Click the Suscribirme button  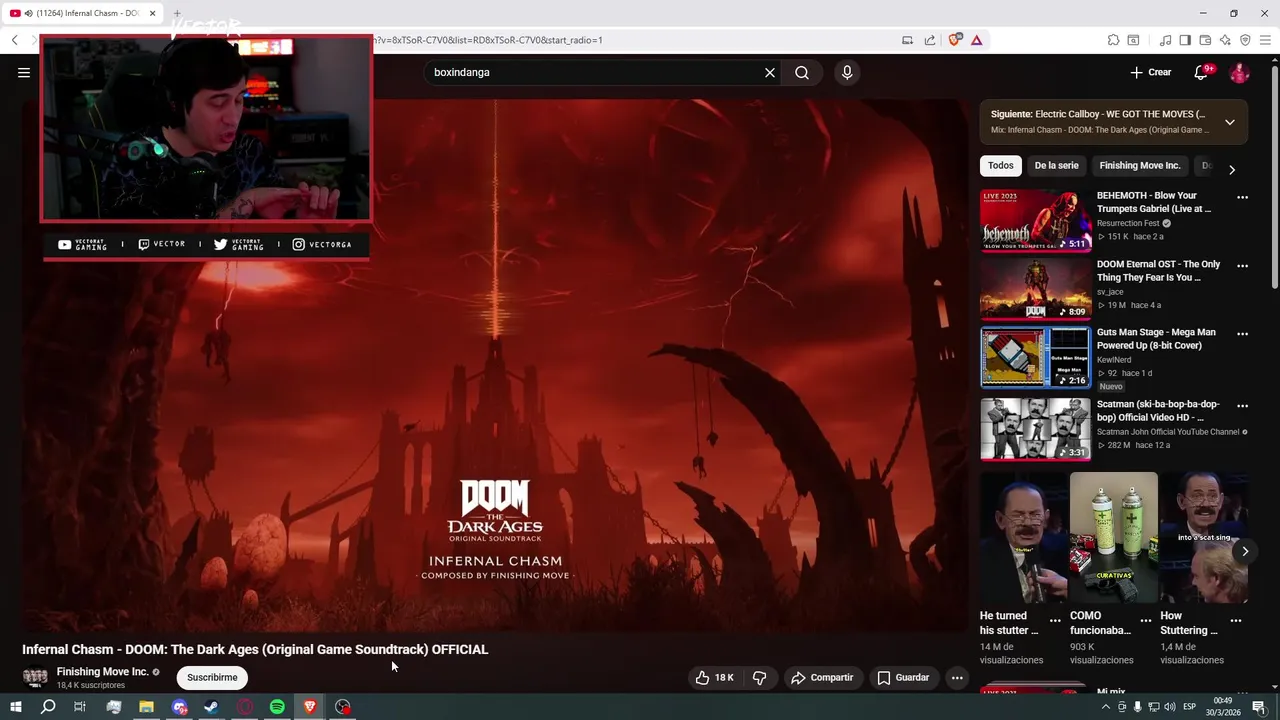point(212,677)
